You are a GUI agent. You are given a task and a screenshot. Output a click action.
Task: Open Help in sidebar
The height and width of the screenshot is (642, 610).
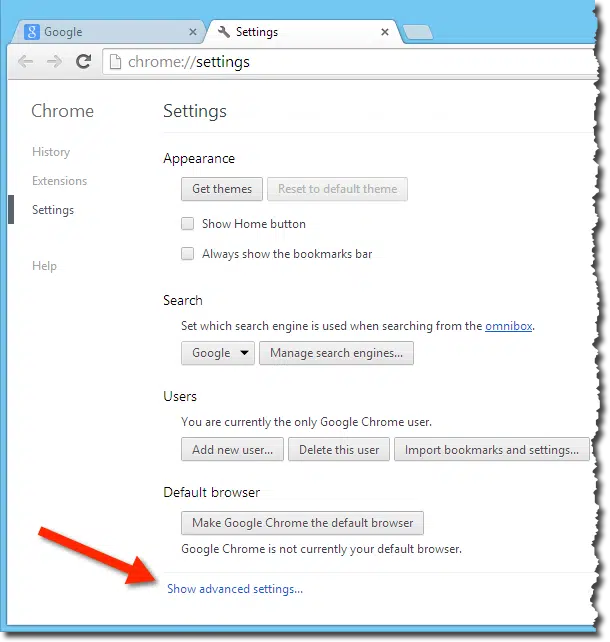[45, 266]
